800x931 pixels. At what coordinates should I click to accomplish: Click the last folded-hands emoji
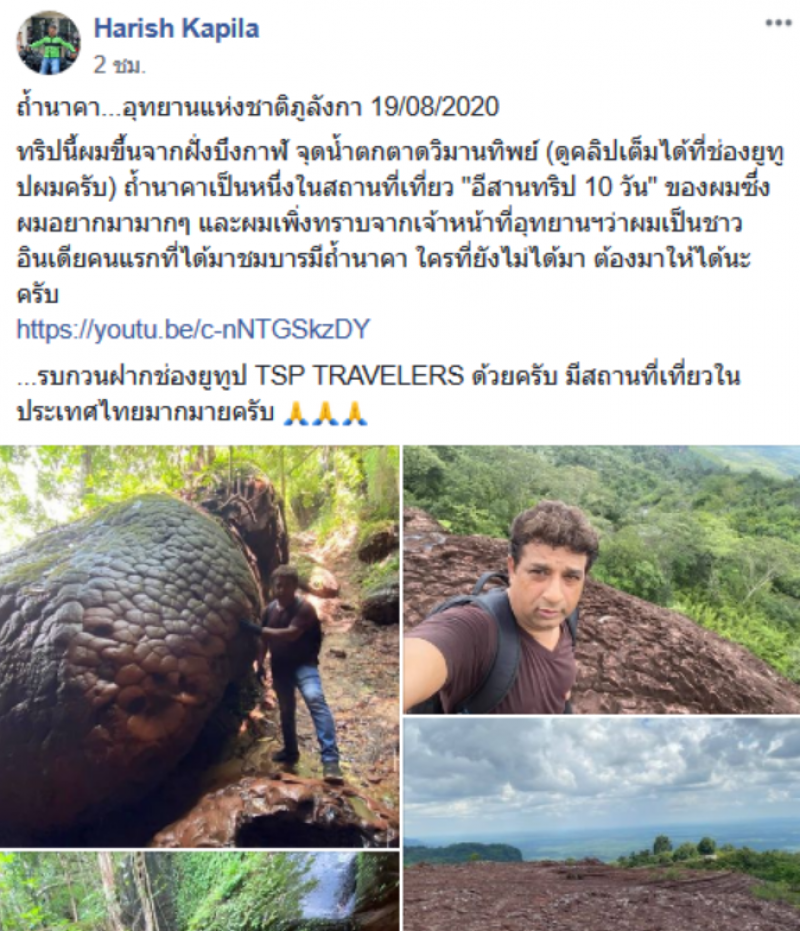pyautogui.click(x=356, y=413)
